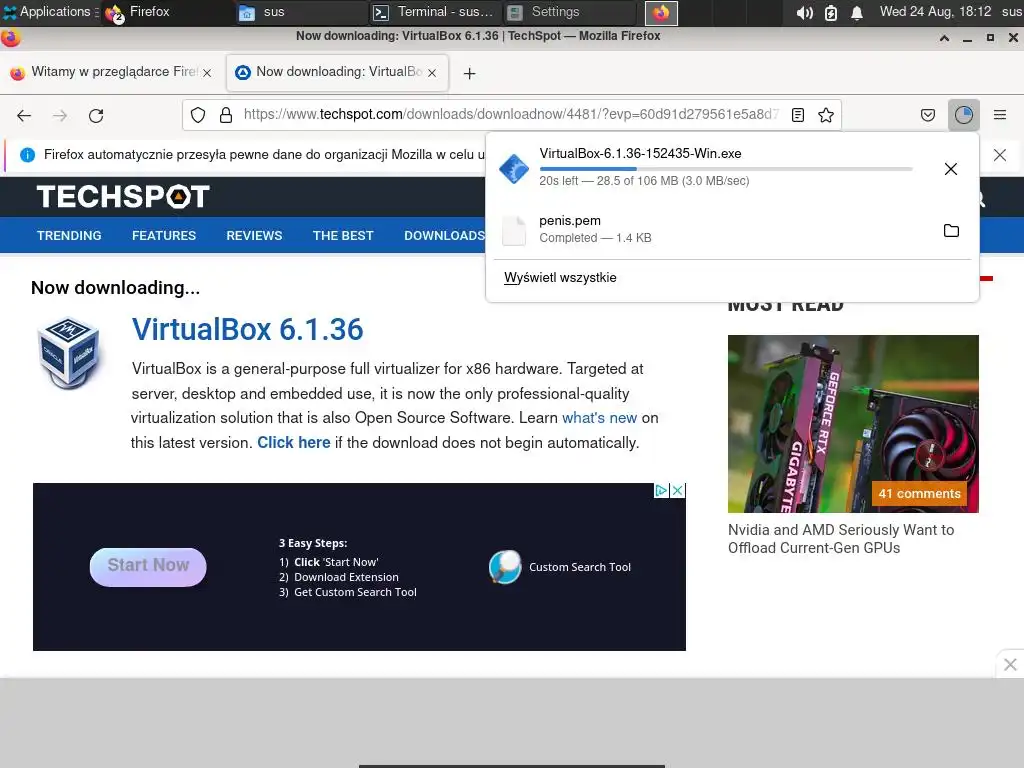Open the Firefox hamburger menu
The height and width of the screenshot is (768, 1024).
[x=1000, y=115]
